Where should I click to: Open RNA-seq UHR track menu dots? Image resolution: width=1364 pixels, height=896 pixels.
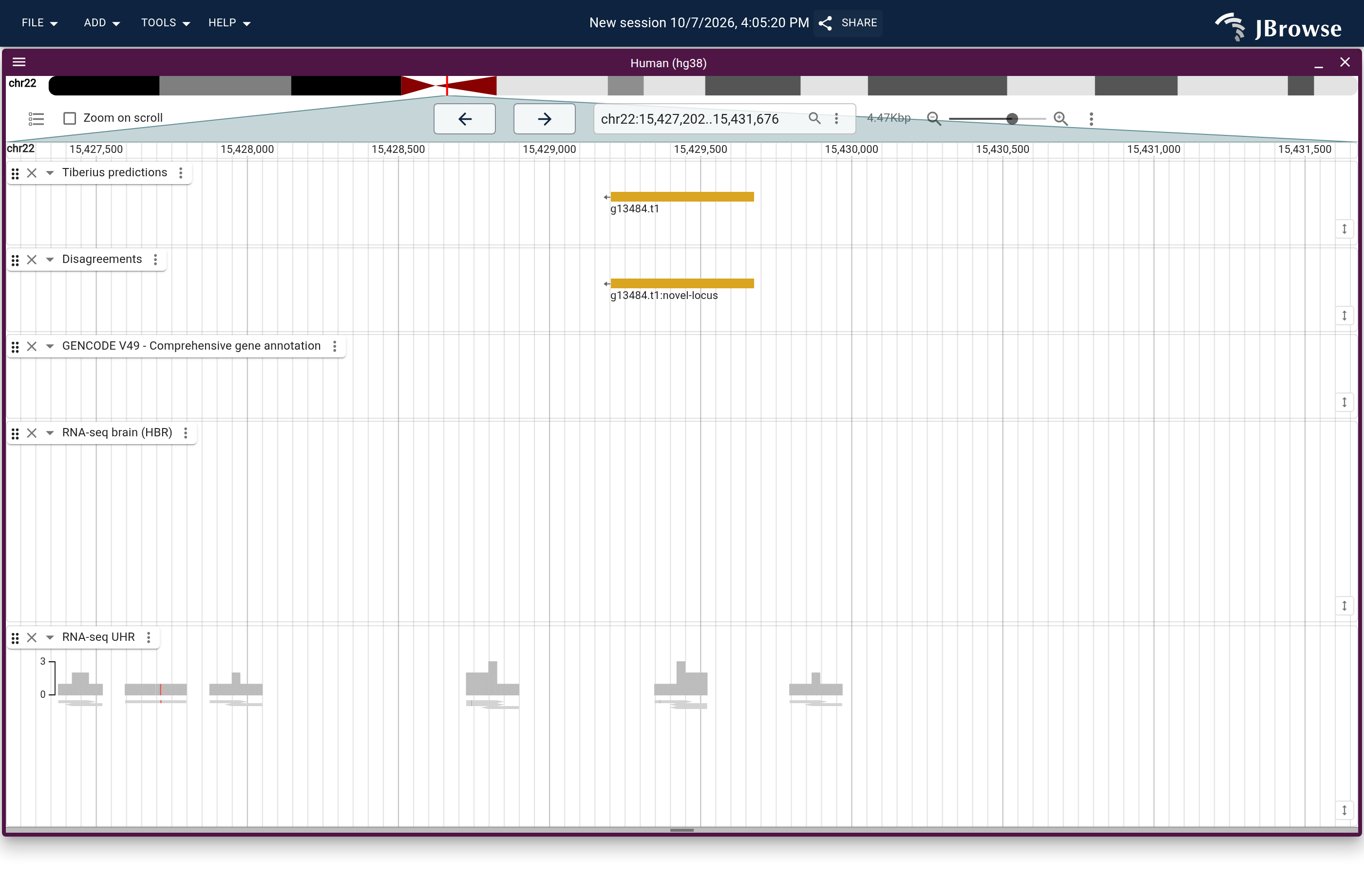click(149, 637)
